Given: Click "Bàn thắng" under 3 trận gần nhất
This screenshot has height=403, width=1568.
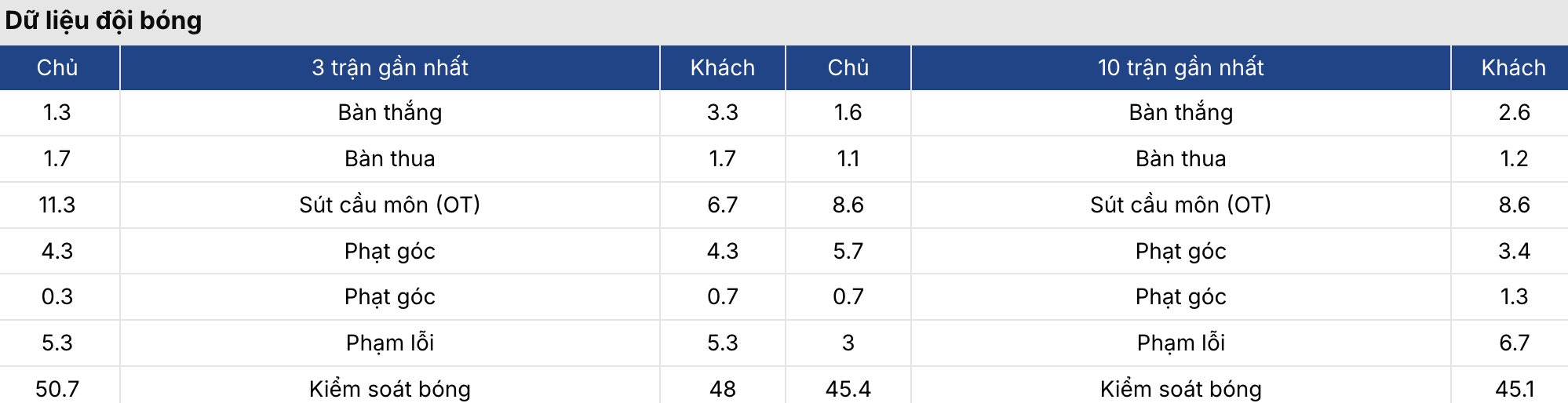Looking at the screenshot, I should coord(389,113).
